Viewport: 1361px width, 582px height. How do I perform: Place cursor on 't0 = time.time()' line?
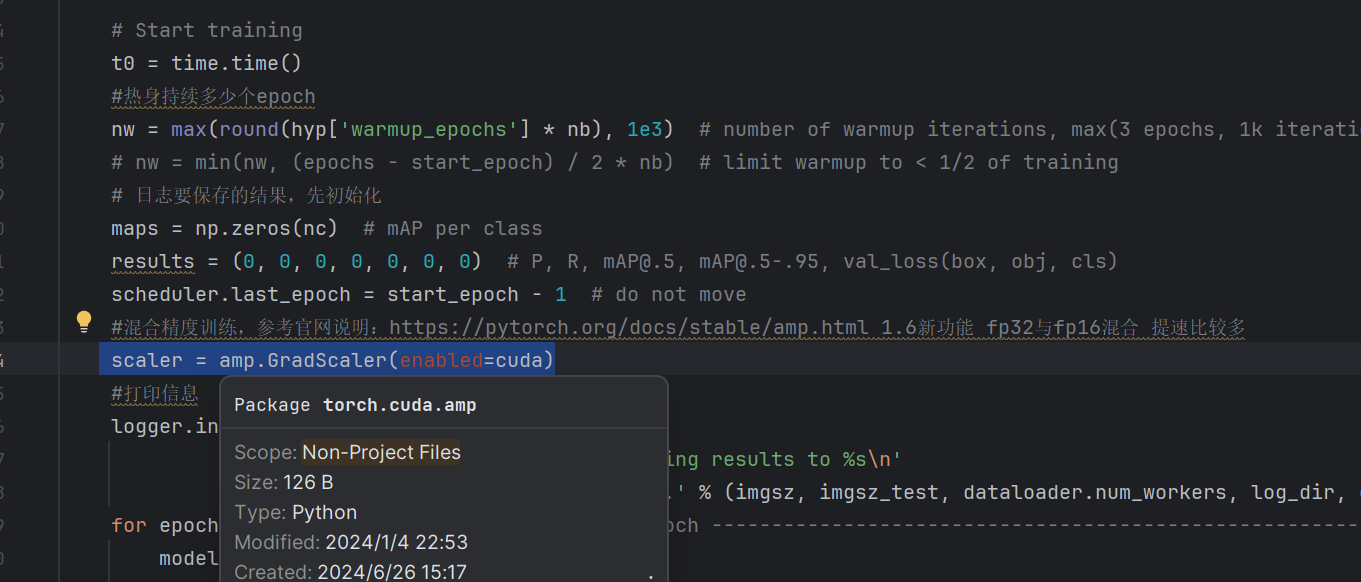206,63
